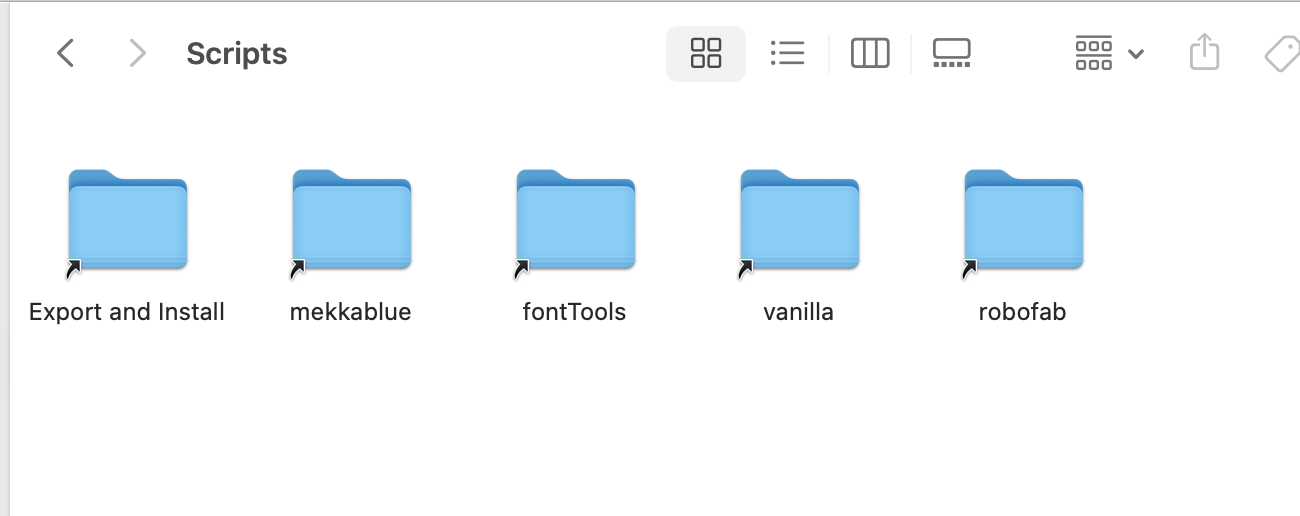1300x516 pixels.
Task: Click the "robofab" name label
Action: pos(1023,312)
